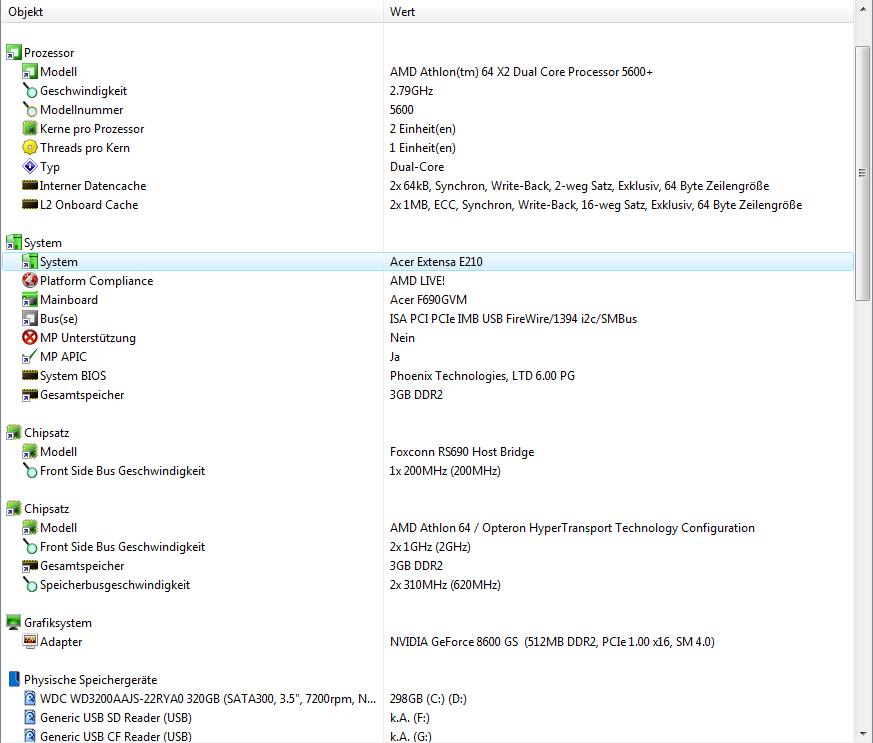Screen dimensions: 873x743
Task: Click the AMD LIVE! value
Action: 417,281
